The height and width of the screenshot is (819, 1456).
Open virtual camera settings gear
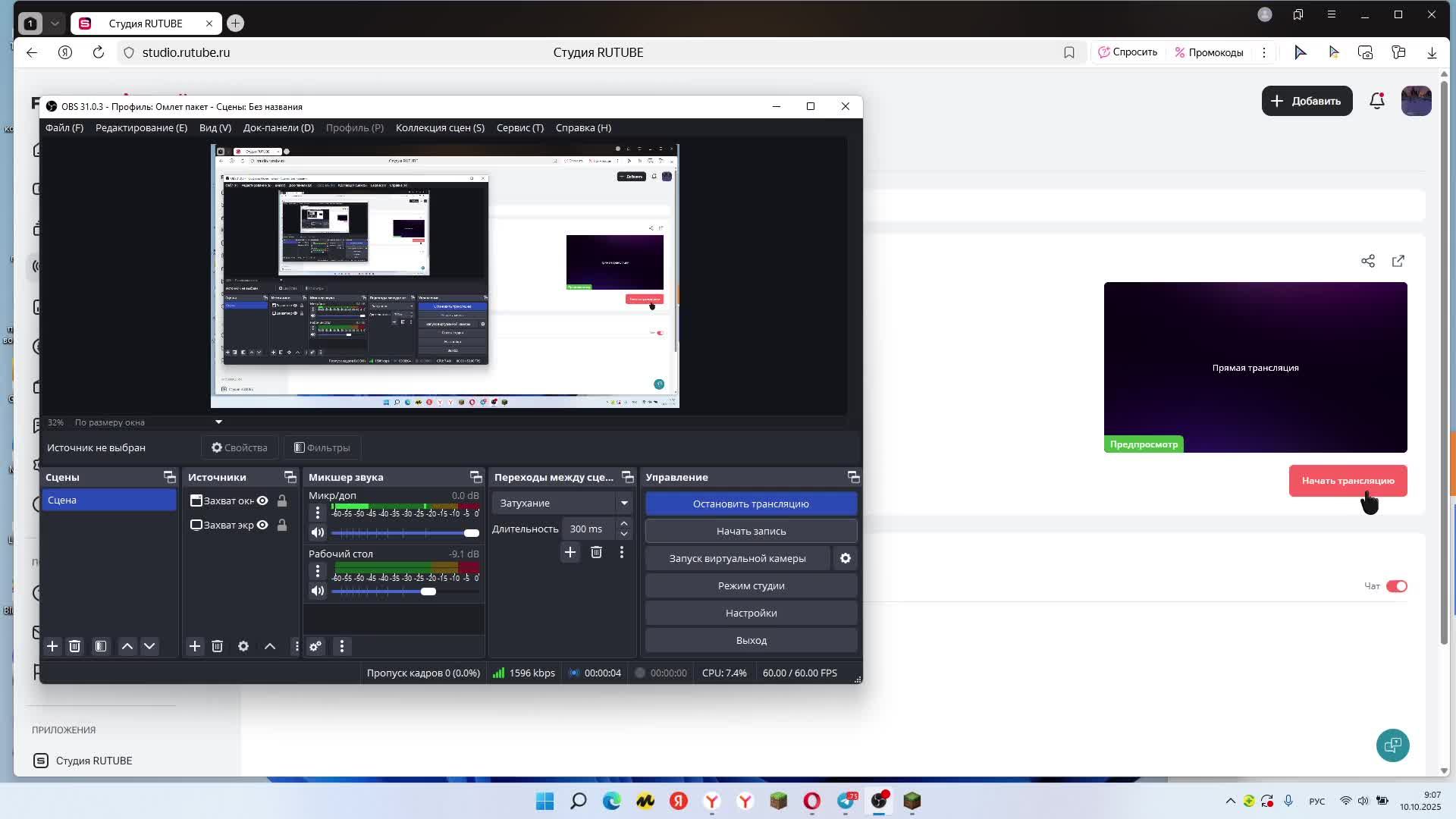[845, 558]
